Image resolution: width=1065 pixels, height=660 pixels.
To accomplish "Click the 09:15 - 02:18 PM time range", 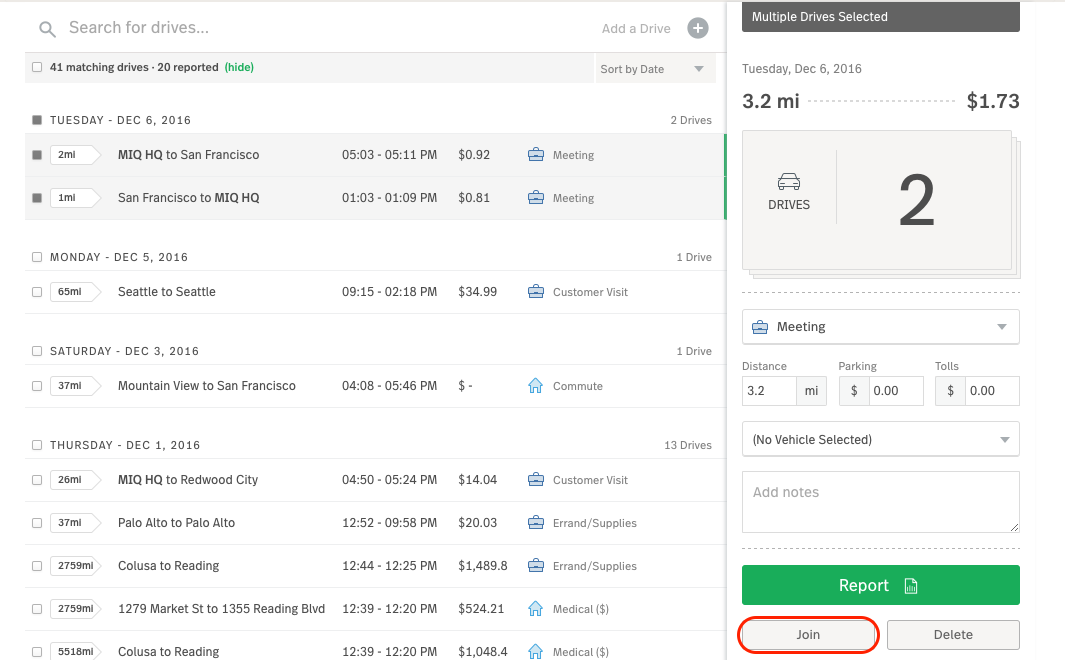I will pos(389,291).
